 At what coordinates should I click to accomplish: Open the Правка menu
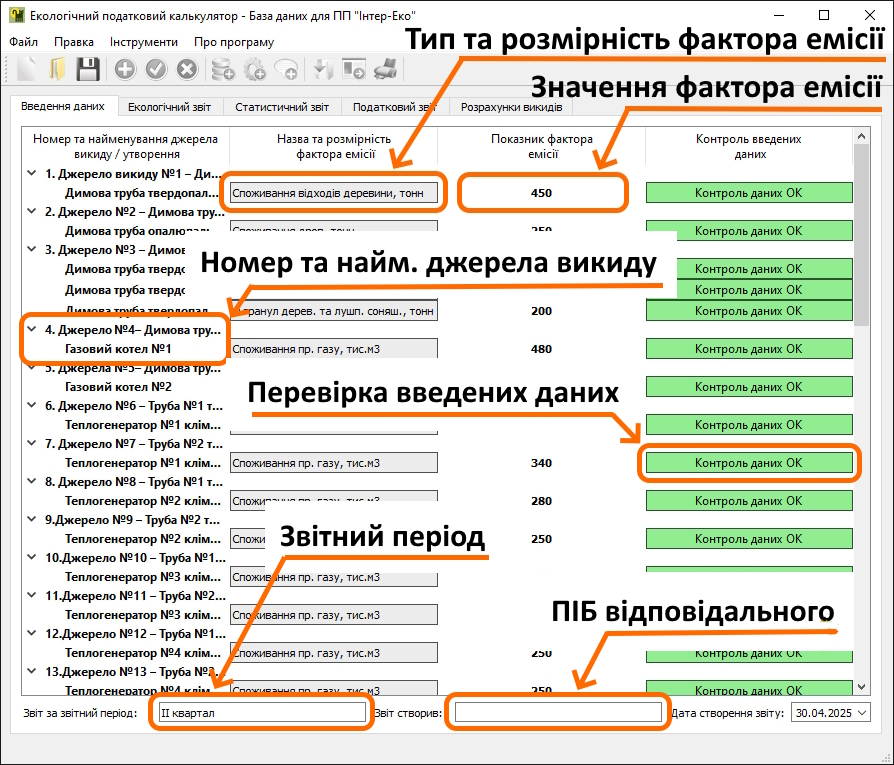74,42
